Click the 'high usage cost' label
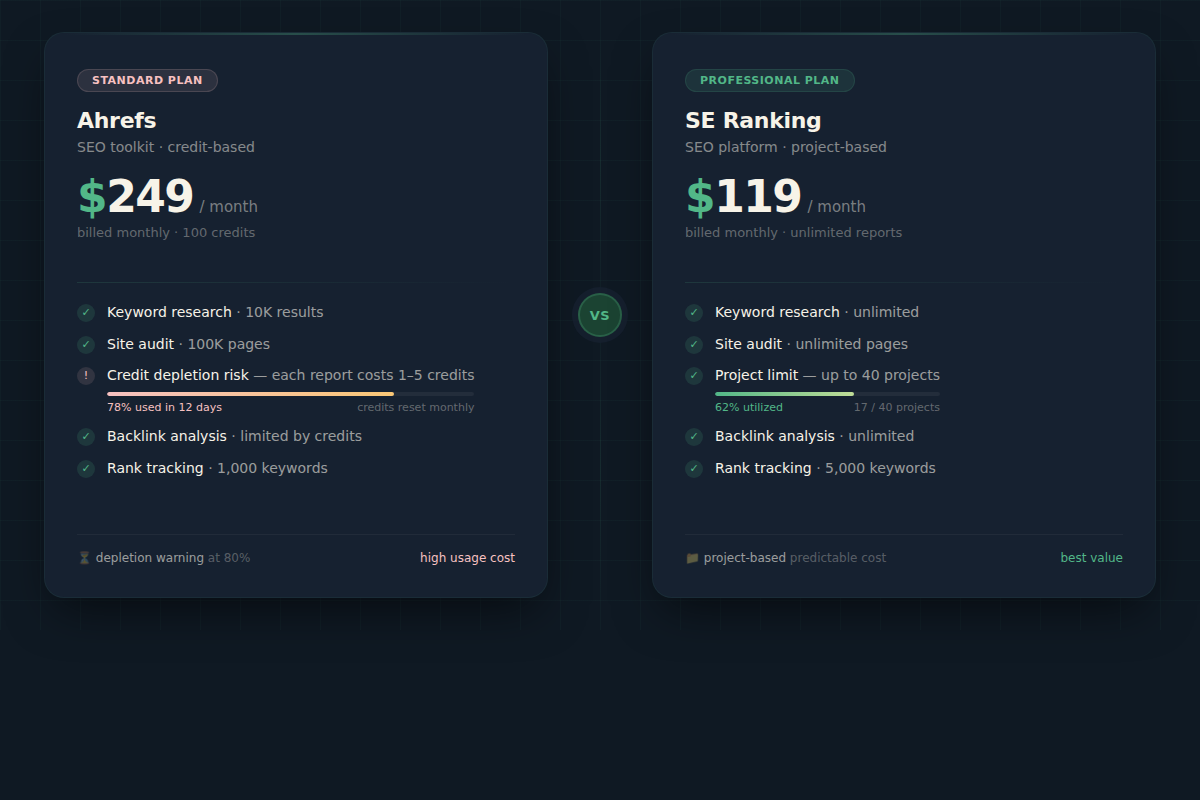The image size is (1200, 800). pyautogui.click(x=467, y=558)
